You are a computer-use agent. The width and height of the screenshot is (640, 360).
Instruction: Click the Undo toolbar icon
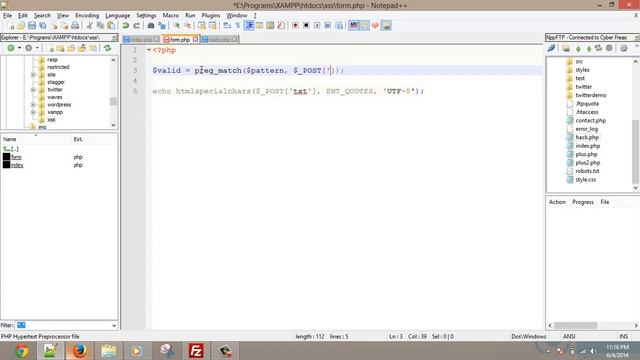click(x=126, y=26)
